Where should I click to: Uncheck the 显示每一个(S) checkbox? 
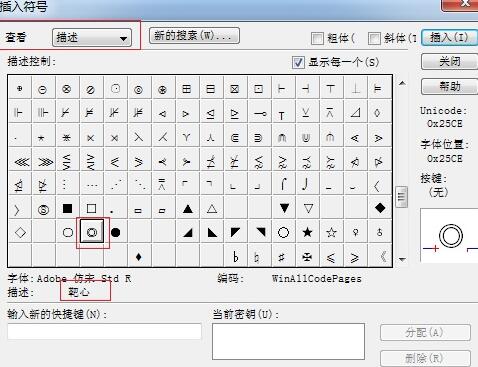tap(298, 62)
